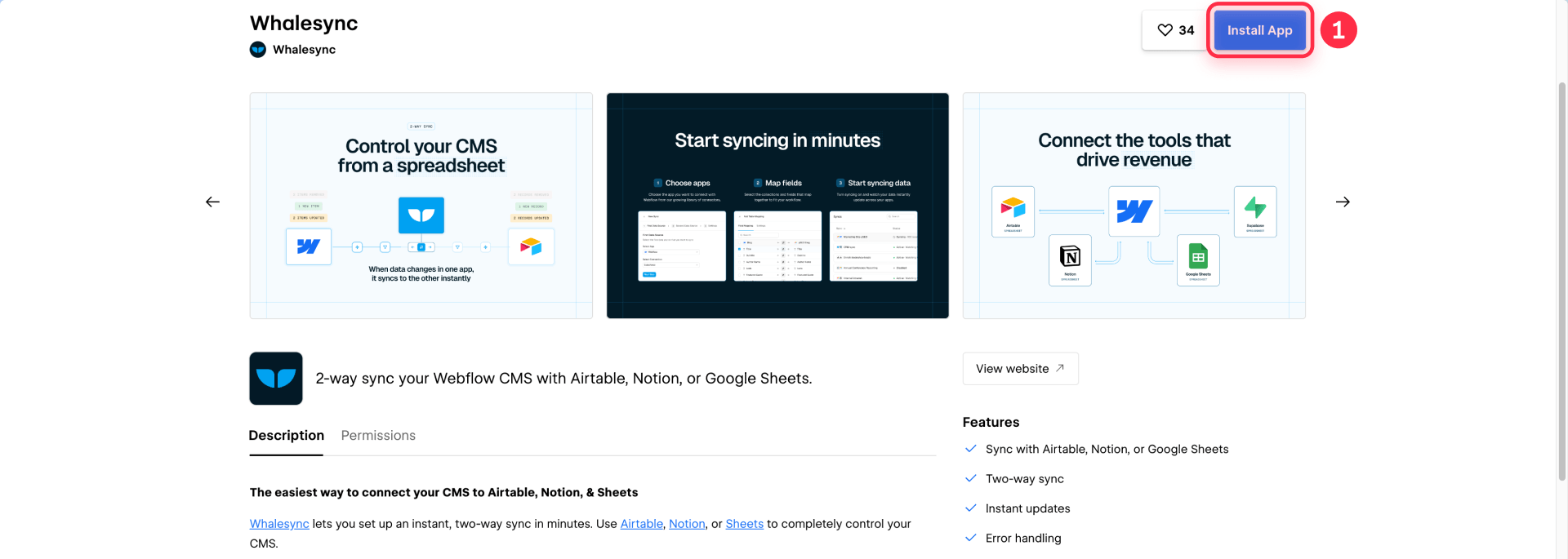Click the Install App button

1259,30
